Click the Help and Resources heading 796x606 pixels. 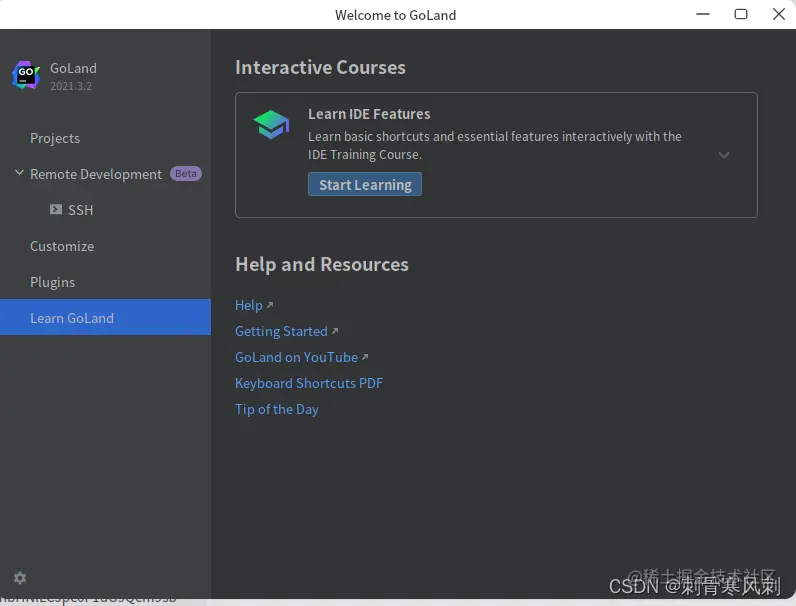tap(322, 264)
